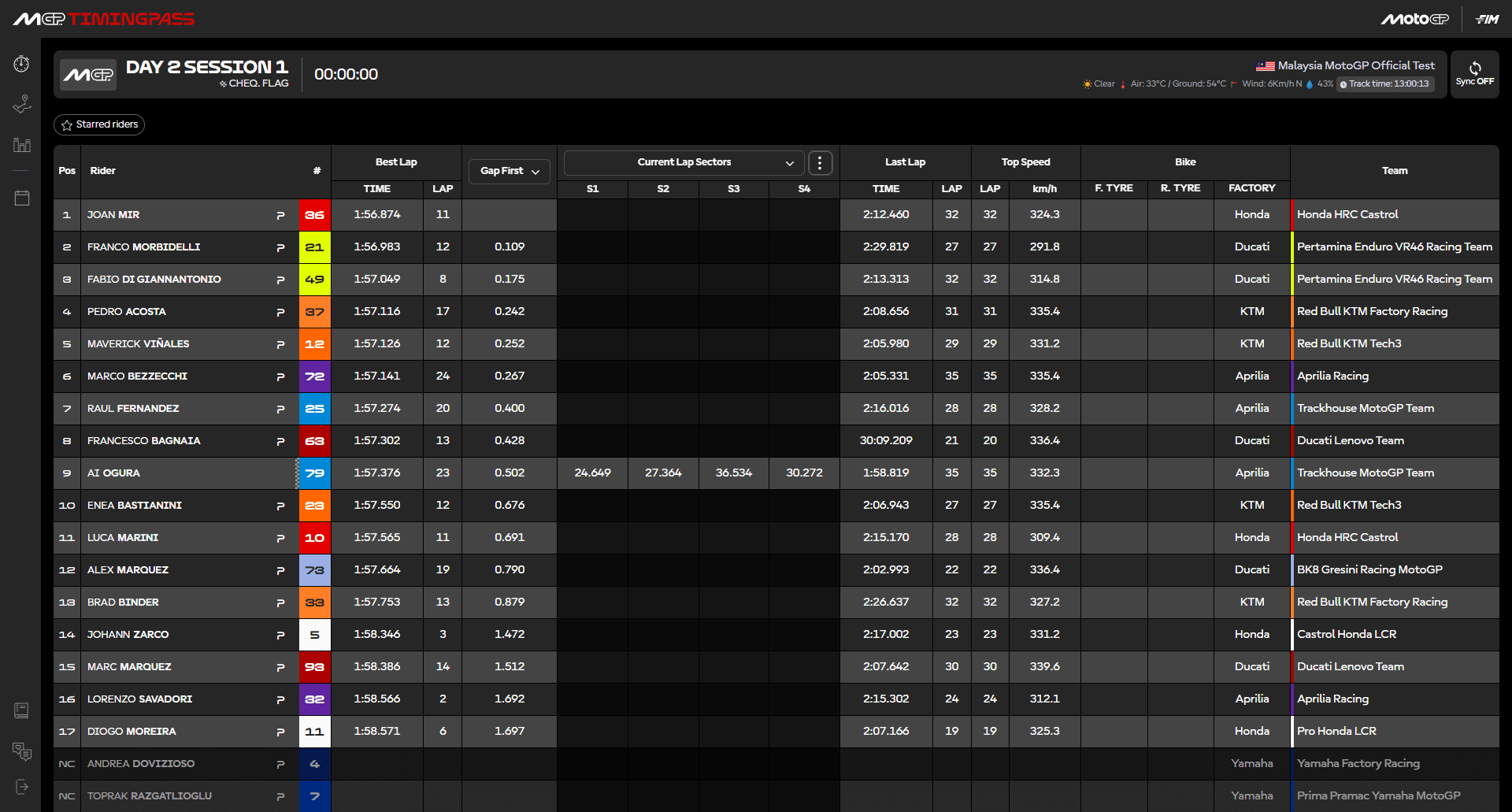
Task: Click the Top Speed column header
Action: click(x=1025, y=162)
